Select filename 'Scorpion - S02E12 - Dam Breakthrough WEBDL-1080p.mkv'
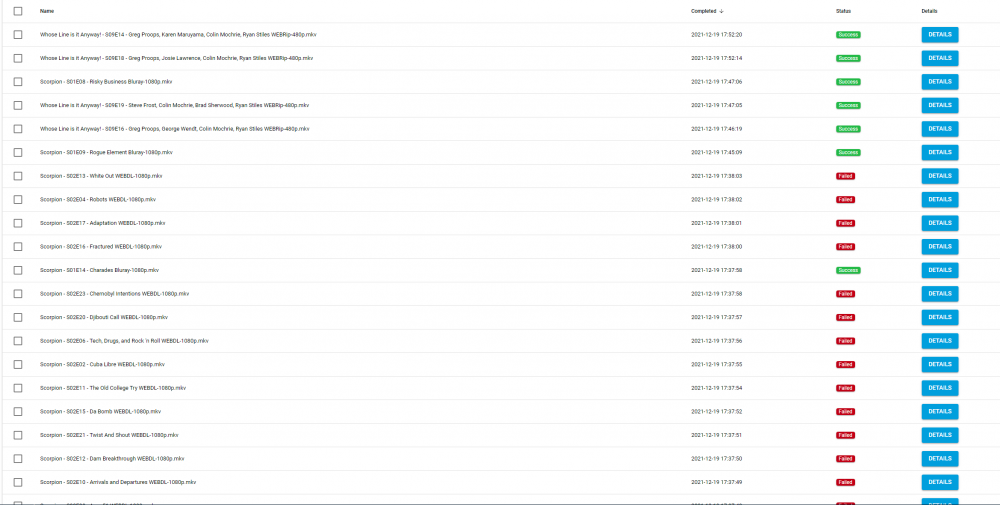The width and height of the screenshot is (1000, 505). (x=112, y=459)
